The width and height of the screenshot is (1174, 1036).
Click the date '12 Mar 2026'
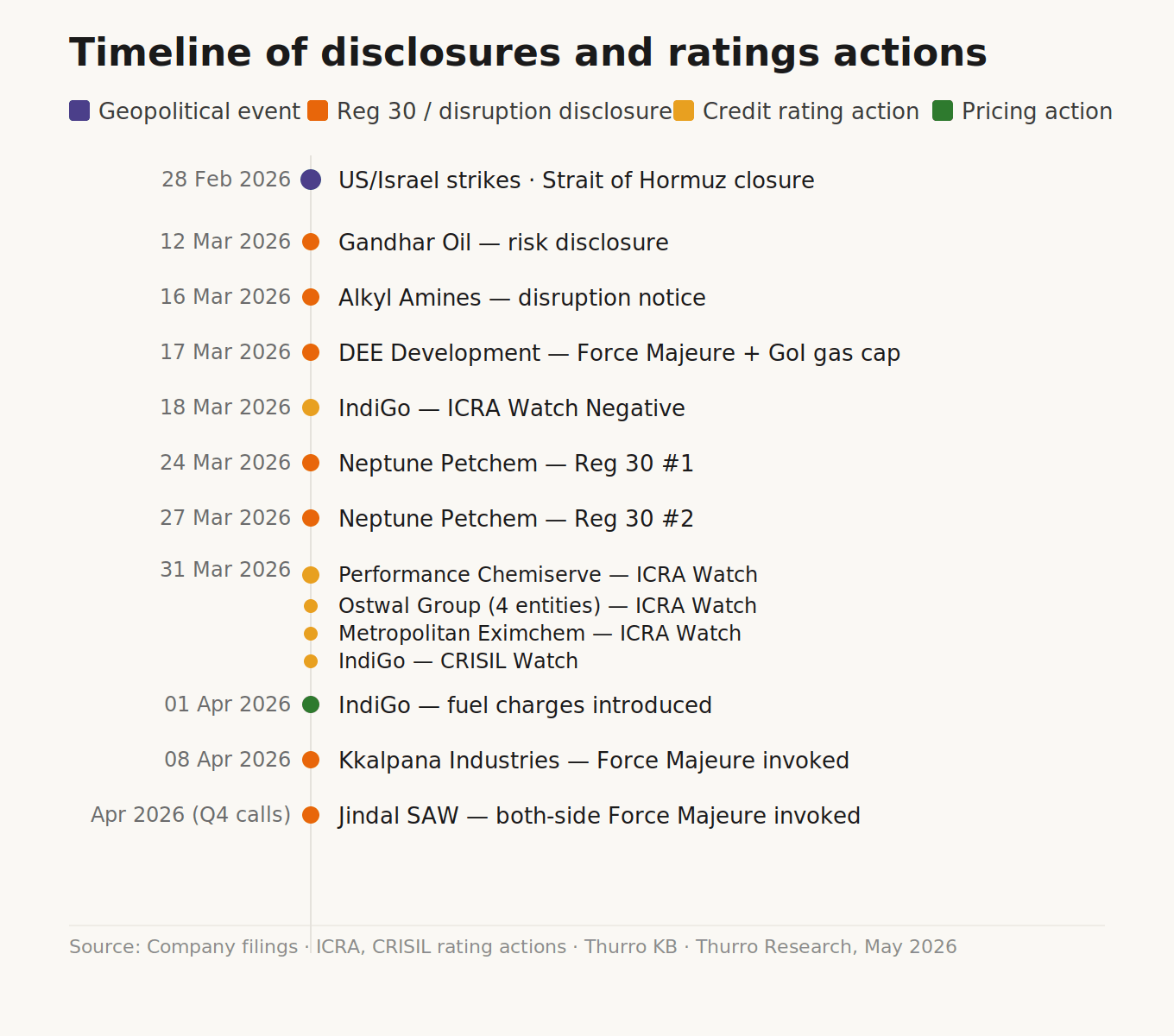225,242
